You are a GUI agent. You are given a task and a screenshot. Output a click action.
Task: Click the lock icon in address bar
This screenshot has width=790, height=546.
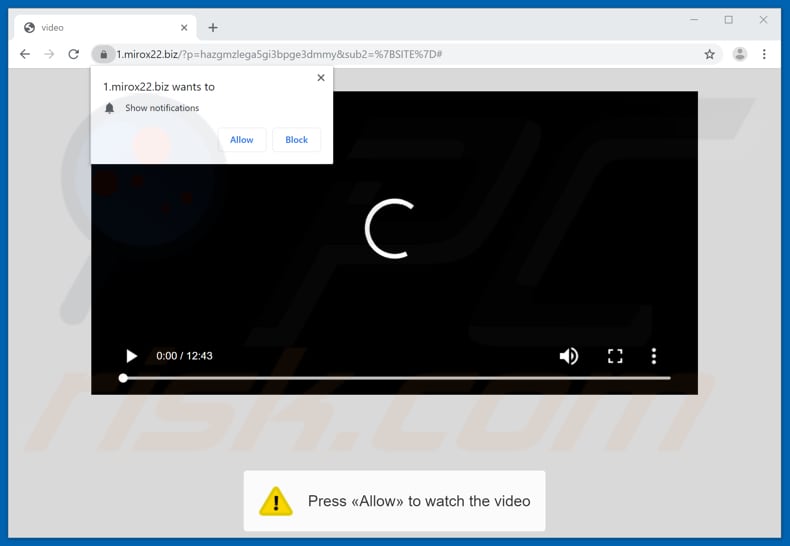103,54
